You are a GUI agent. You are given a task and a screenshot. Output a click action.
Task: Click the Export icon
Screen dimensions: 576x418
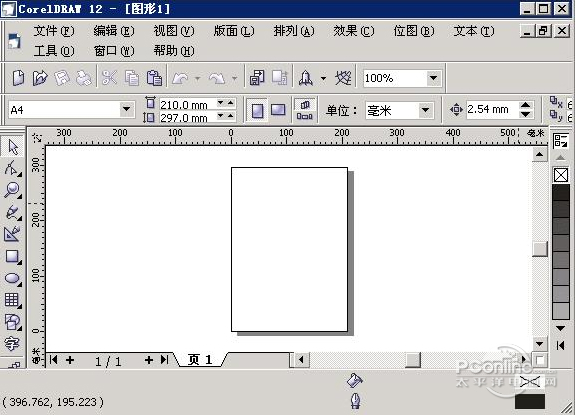[x=280, y=78]
